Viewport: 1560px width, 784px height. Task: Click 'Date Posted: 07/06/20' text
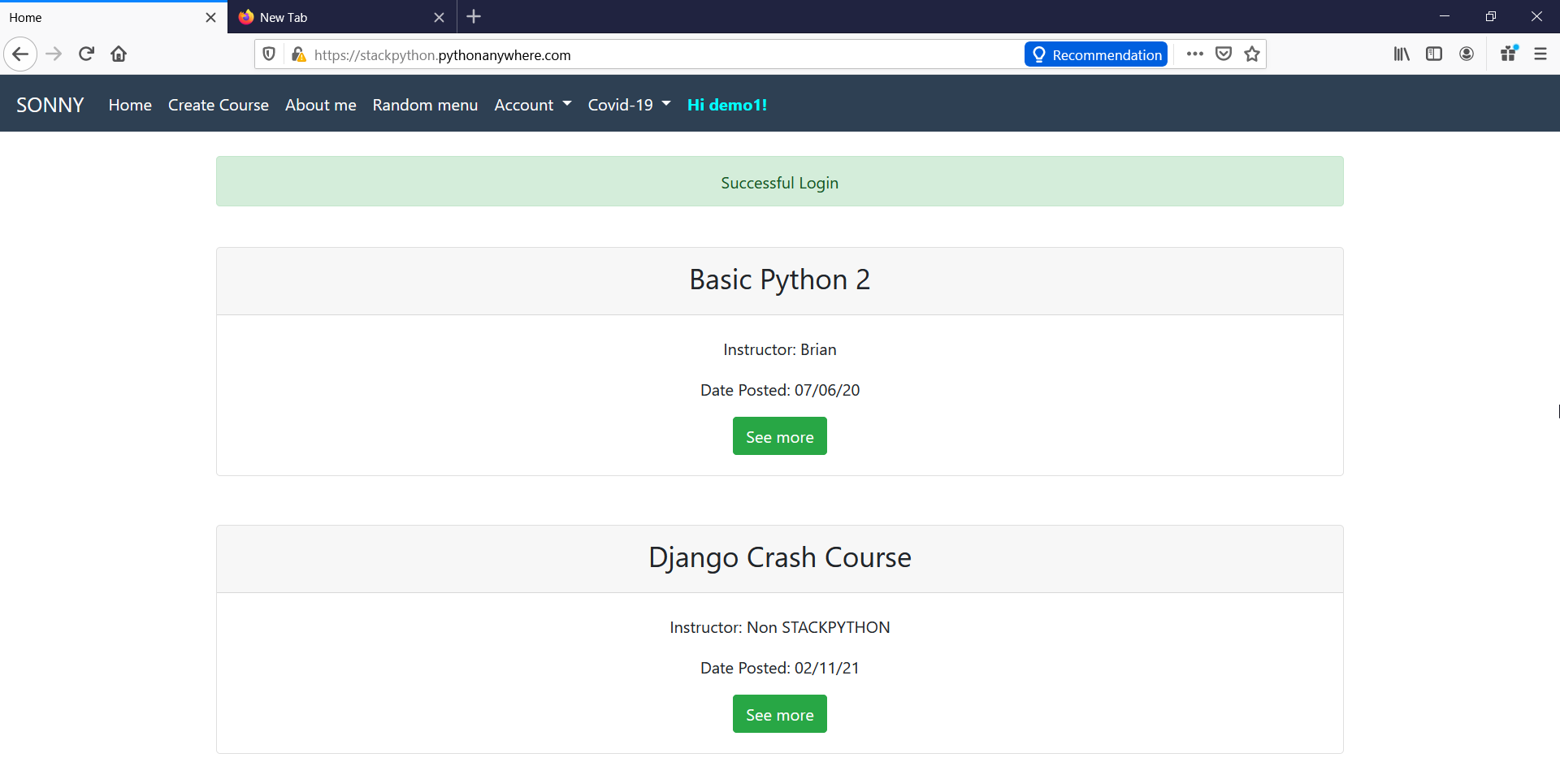tap(780, 390)
